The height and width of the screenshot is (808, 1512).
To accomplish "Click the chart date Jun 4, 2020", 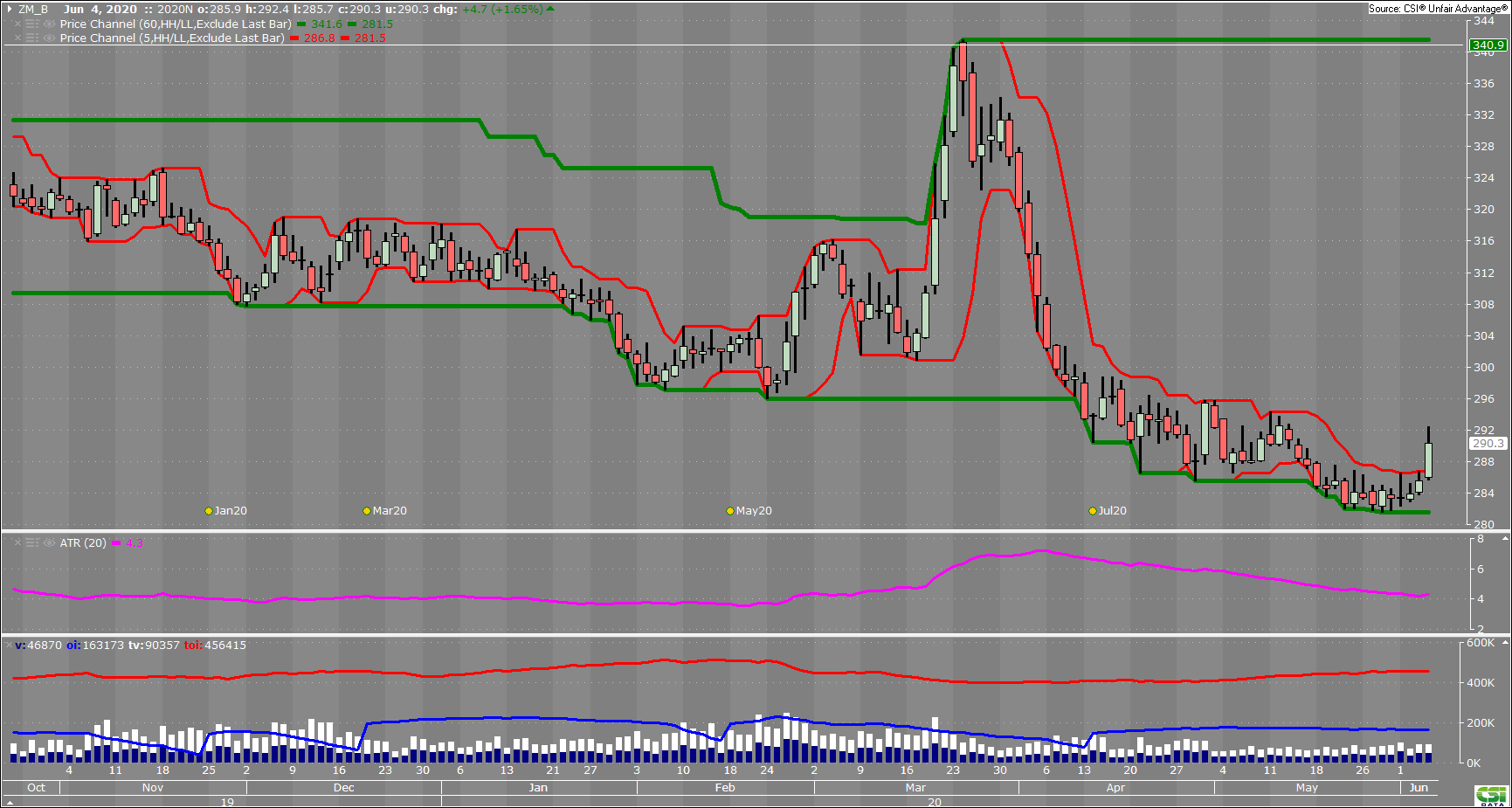I will 100,10.
